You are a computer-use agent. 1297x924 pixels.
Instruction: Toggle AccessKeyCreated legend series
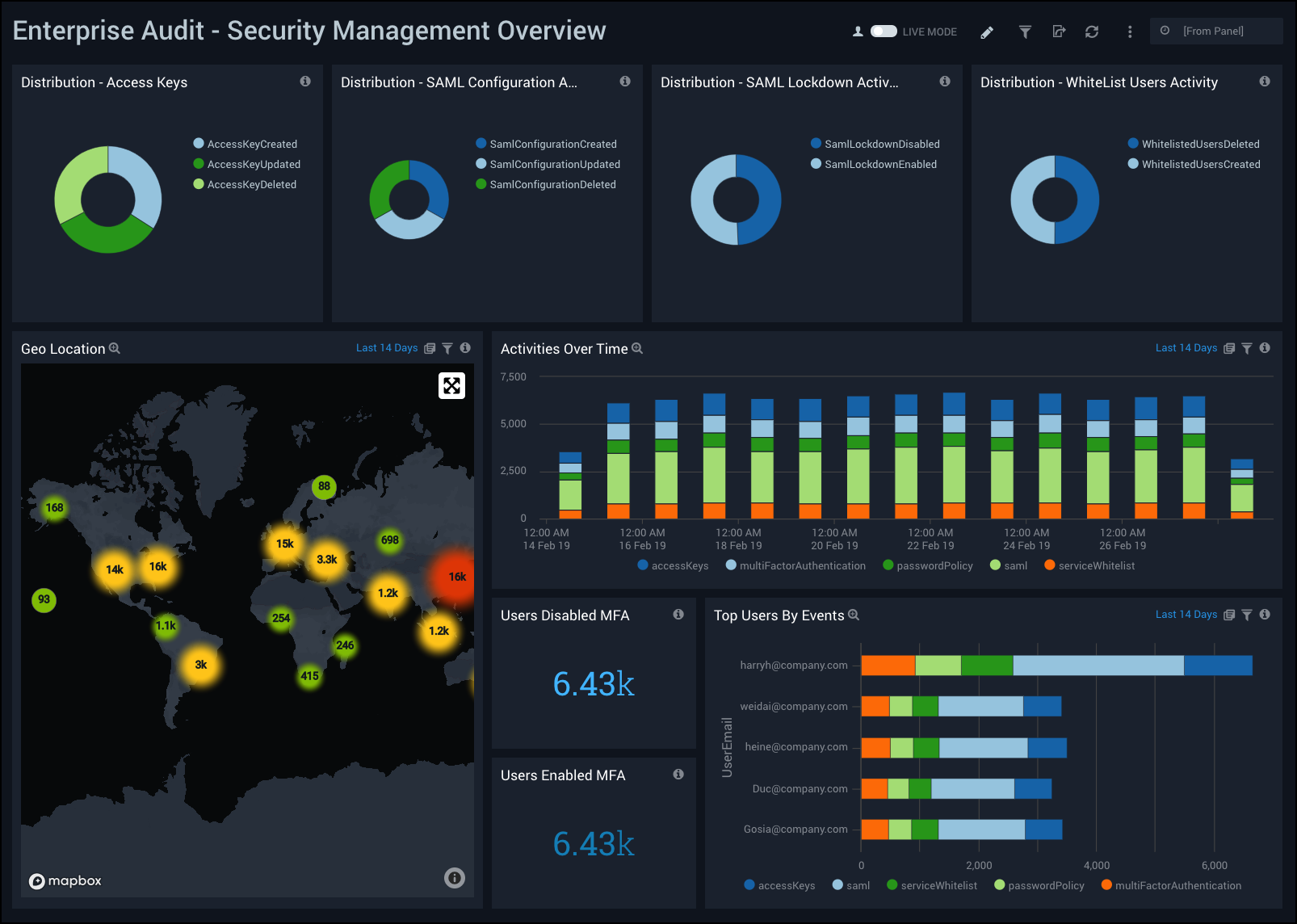251,145
